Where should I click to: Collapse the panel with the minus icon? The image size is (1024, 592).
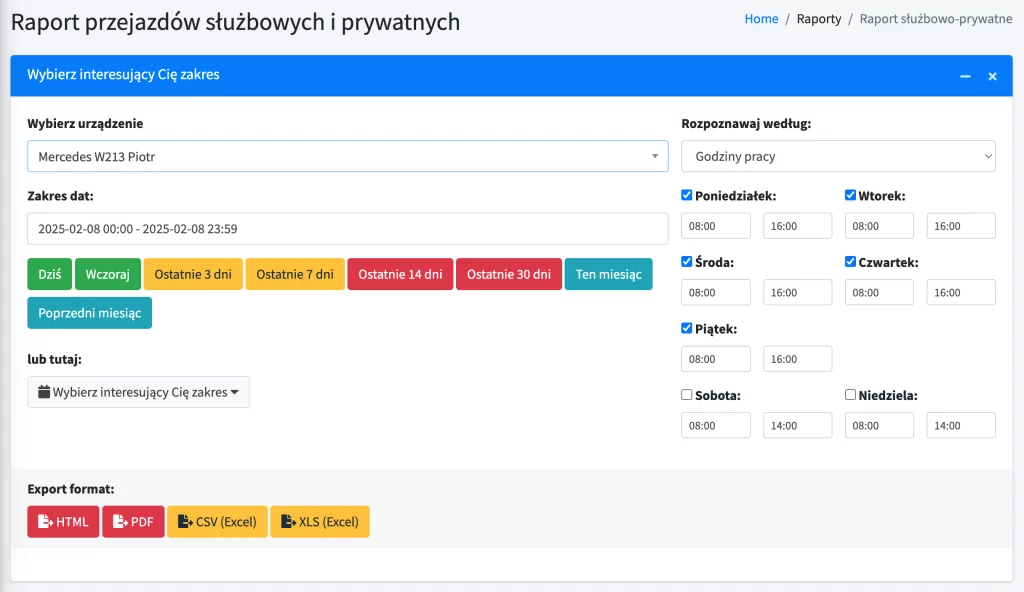pyautogui.click(x=965, y=76)
